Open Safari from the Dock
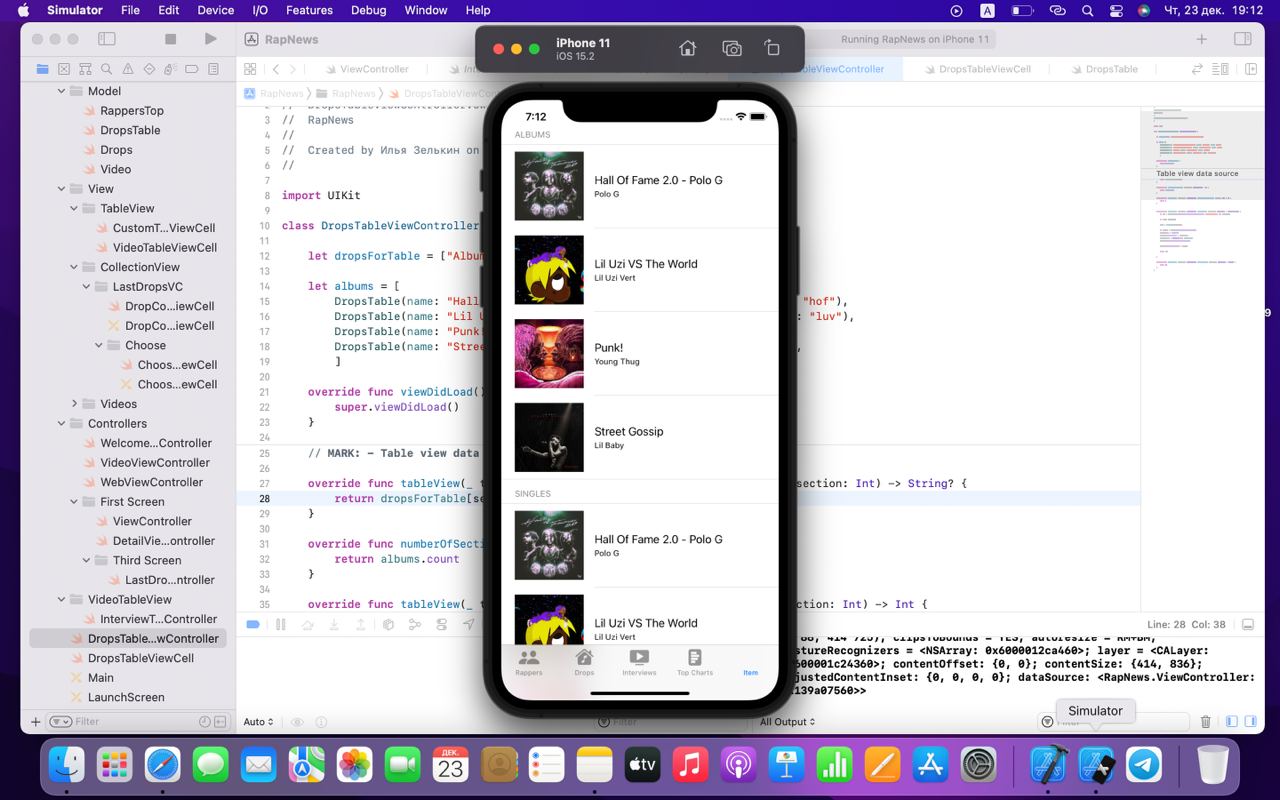Viewport: 1280px width, 800px height. (163, 766)
